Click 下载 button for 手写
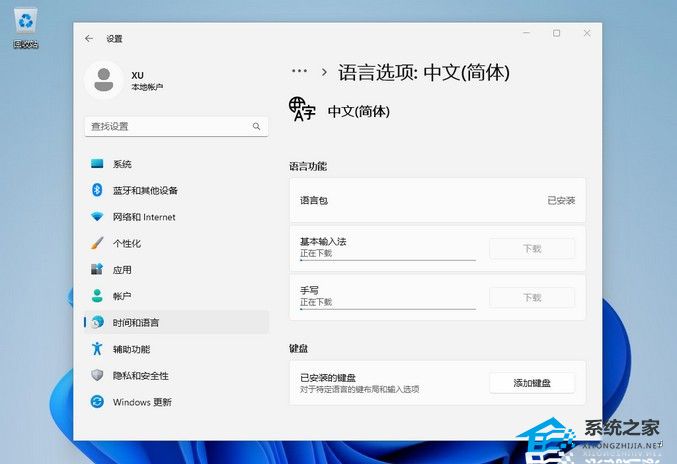 point(532,297)
